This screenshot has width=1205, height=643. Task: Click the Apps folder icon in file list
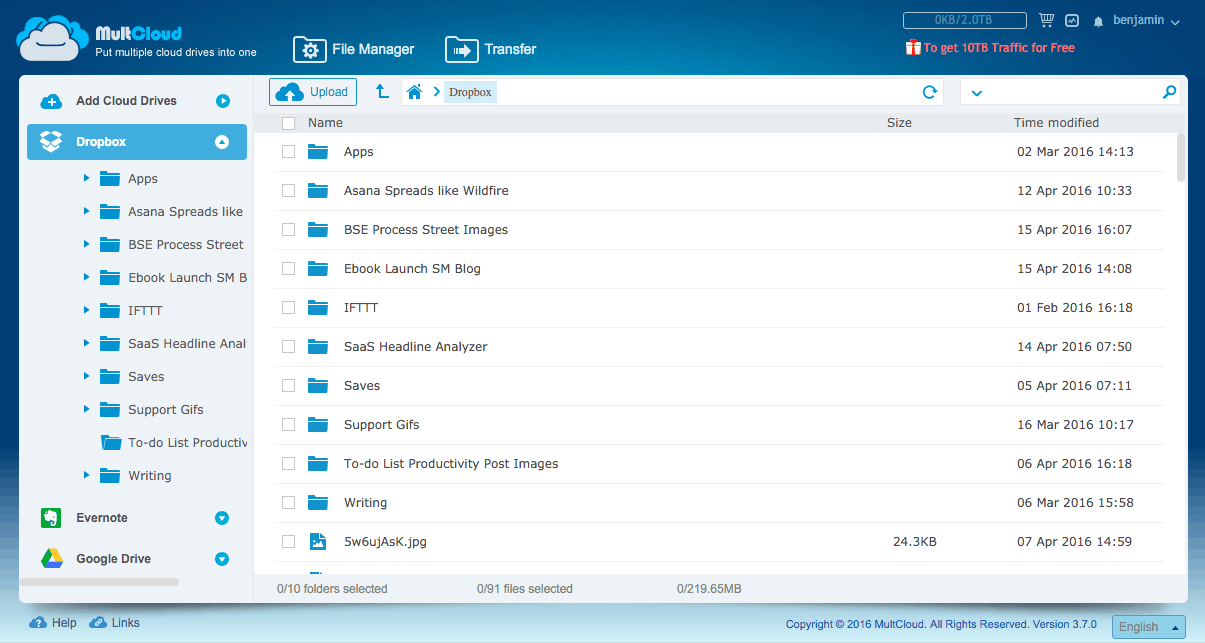click(318, 151)
